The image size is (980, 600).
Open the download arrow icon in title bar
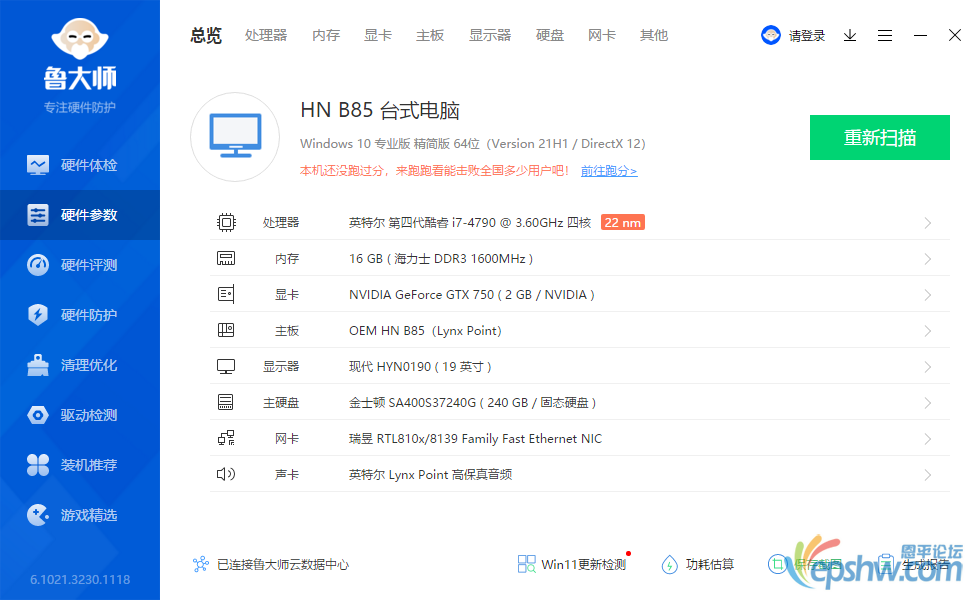pos(850,36)
